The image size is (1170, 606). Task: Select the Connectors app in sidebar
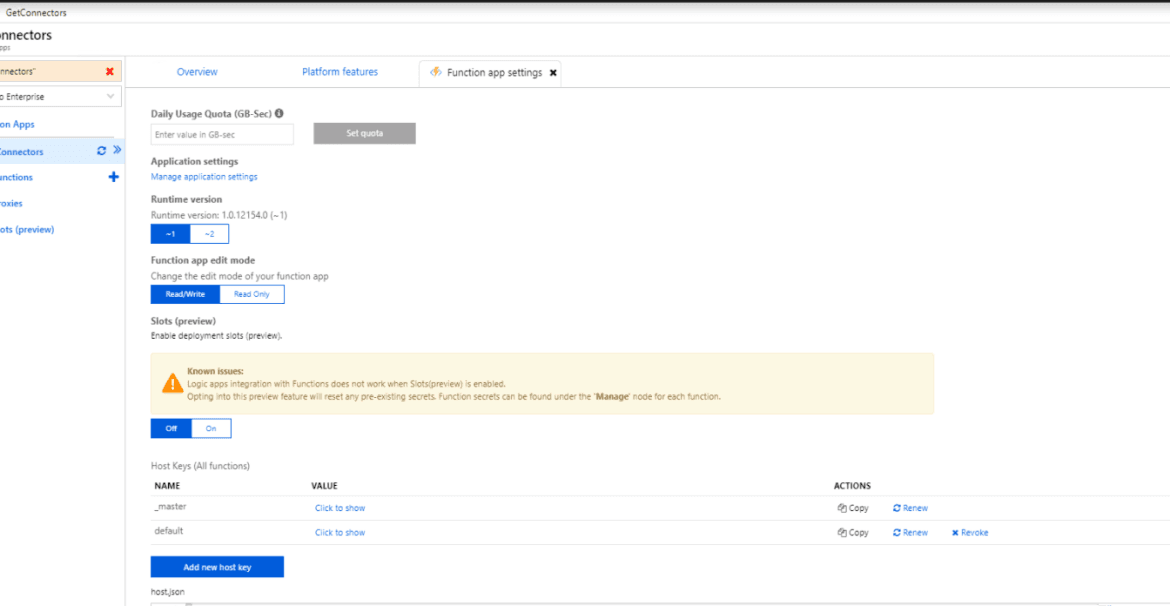(22, 152)
